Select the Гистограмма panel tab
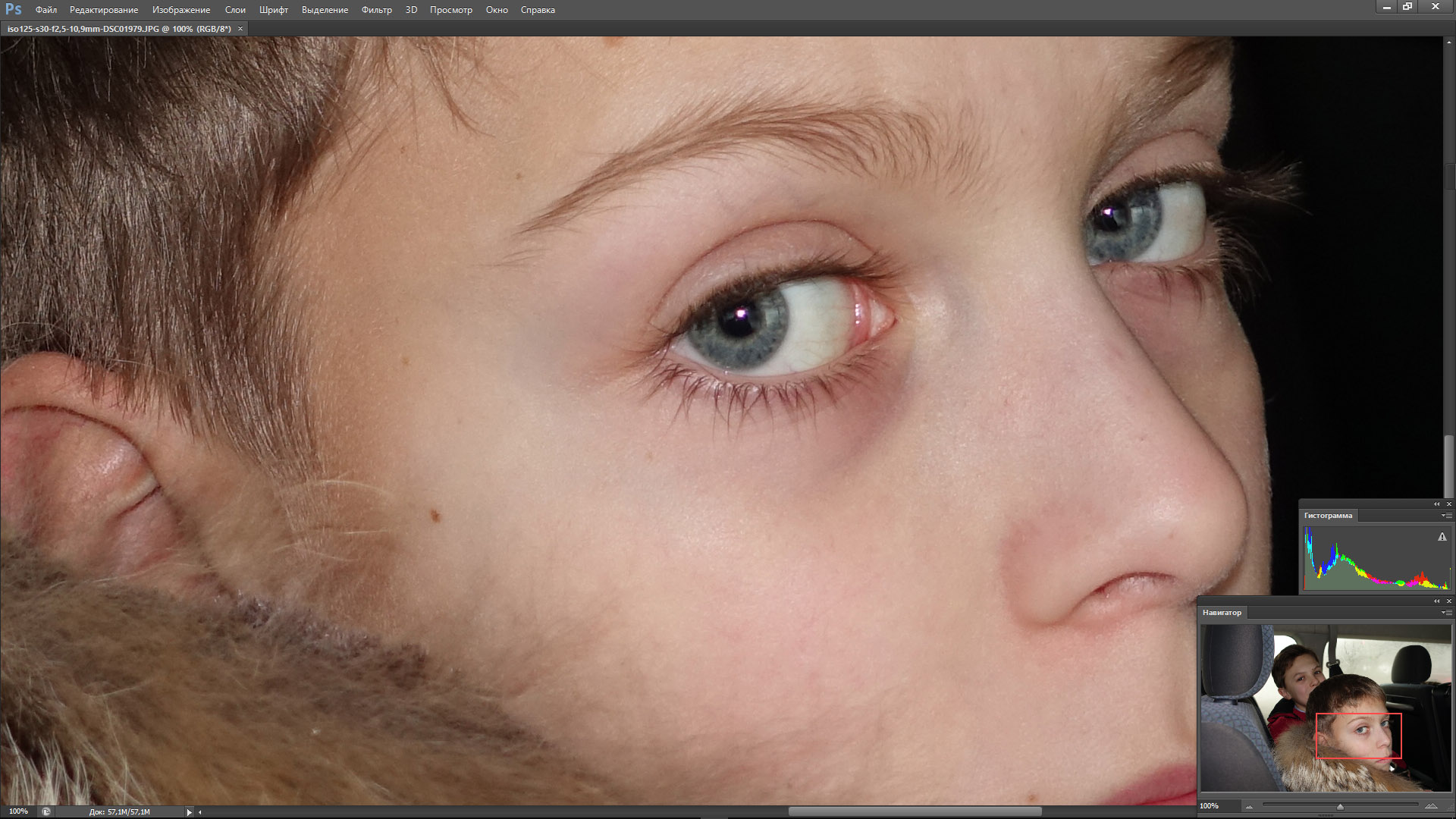The width and height of the screenshot is (1456, 819). point(1327,516)
